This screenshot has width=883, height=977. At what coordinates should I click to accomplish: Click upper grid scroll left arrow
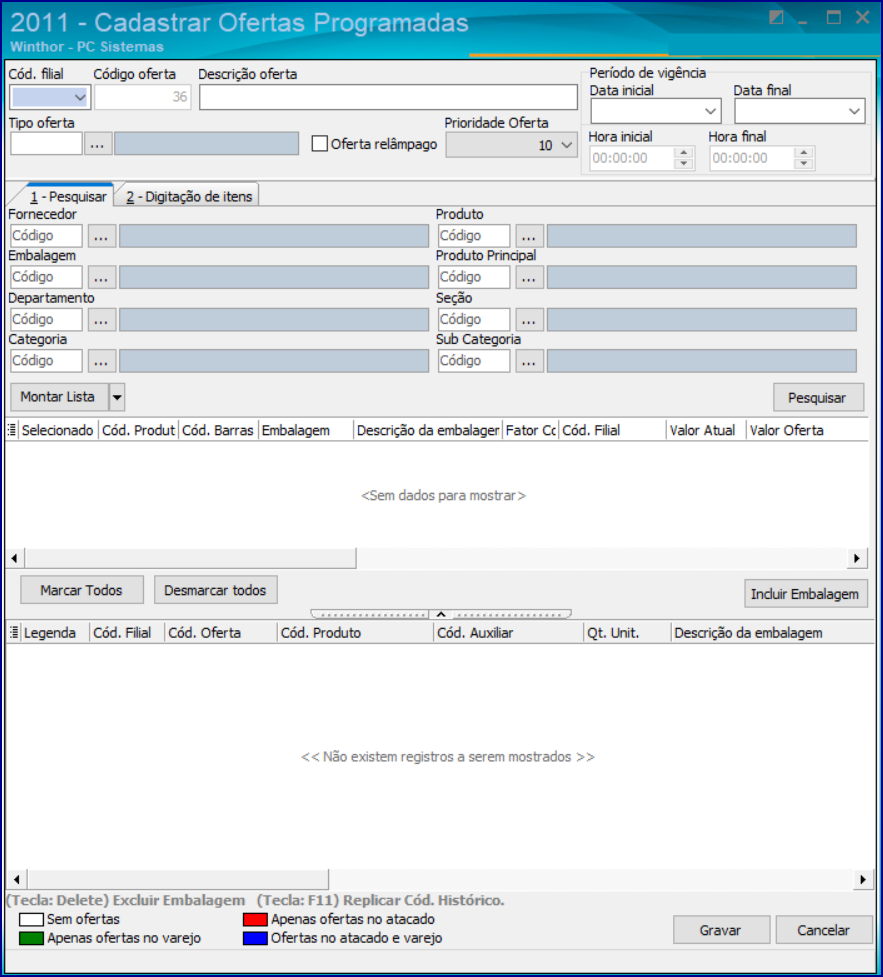tap(14, 558)
